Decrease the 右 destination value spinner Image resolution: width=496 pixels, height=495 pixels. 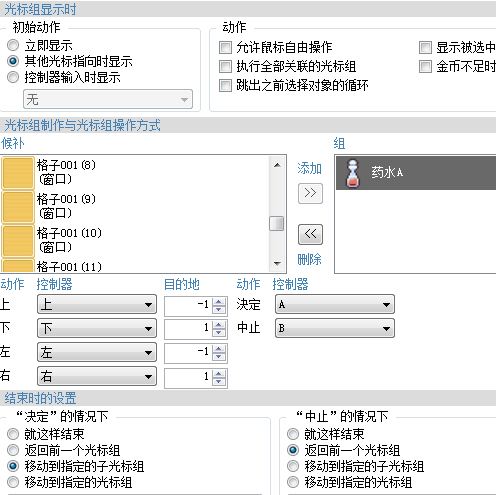point(219,382)
